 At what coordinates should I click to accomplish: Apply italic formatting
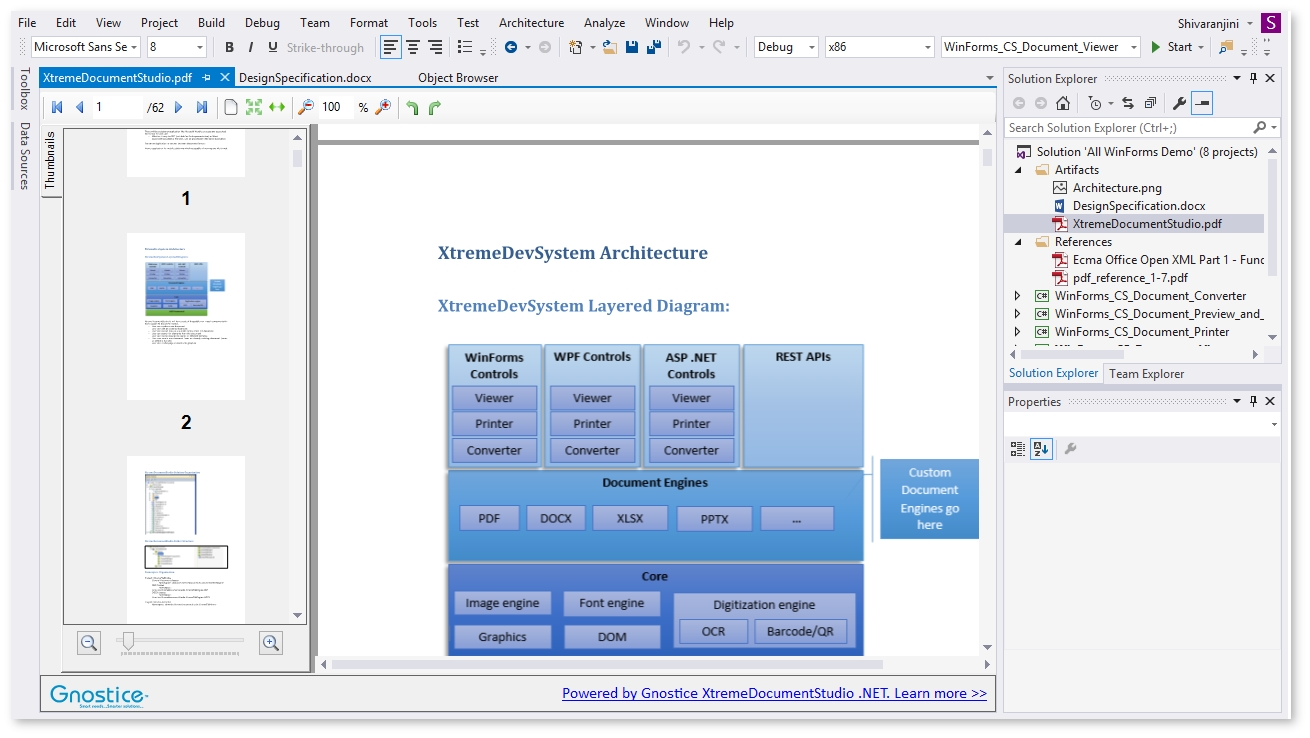pos(251,47)
